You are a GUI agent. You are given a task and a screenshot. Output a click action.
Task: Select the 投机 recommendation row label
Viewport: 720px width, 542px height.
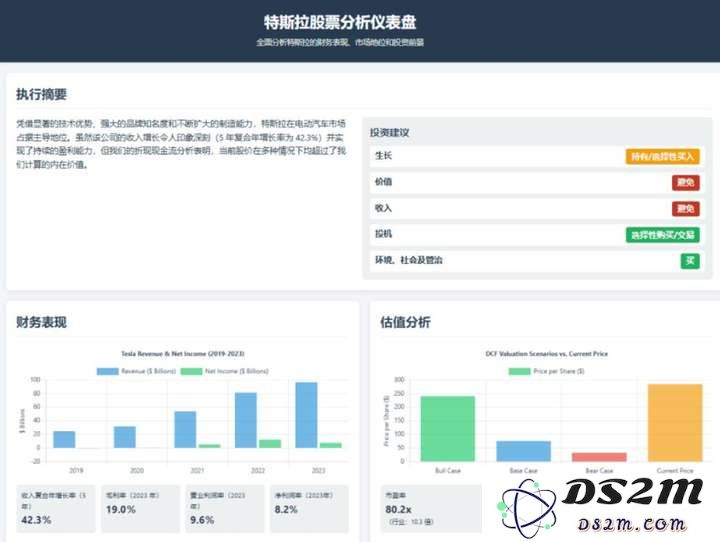point(383,234)
